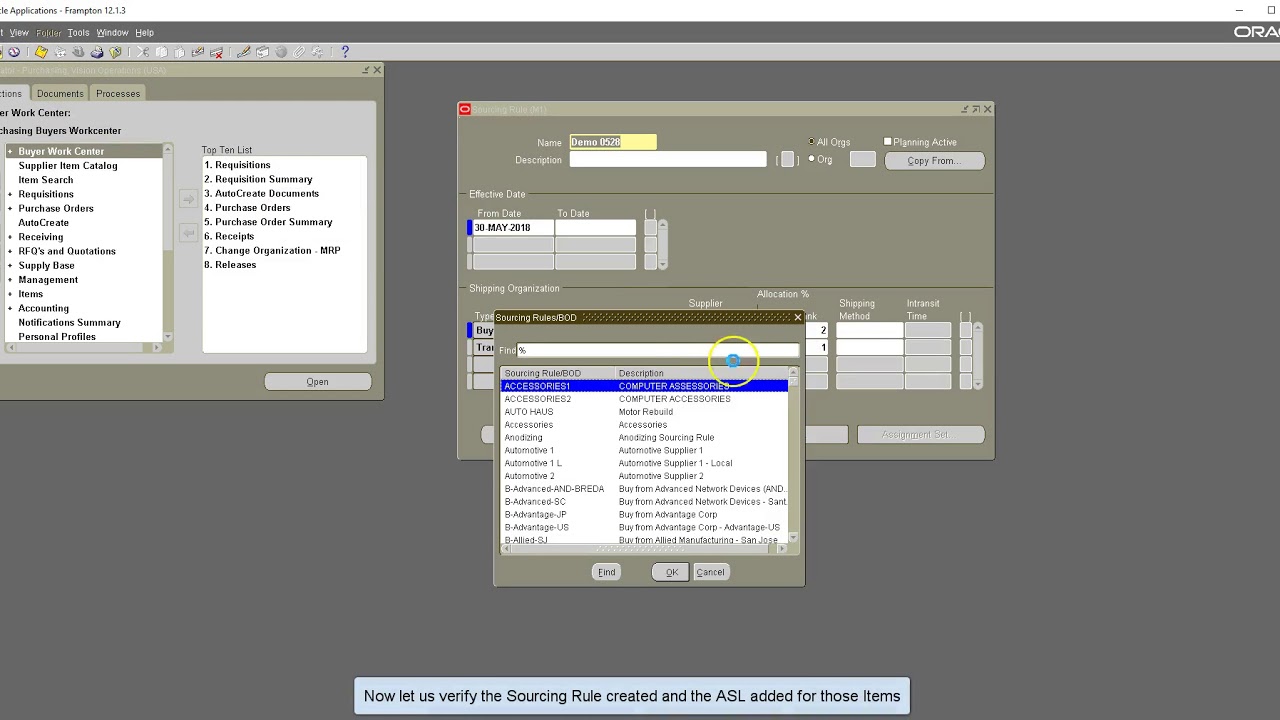Expand the Supply Base tree node
1280x720 pixels.
(x=10, y=266)
